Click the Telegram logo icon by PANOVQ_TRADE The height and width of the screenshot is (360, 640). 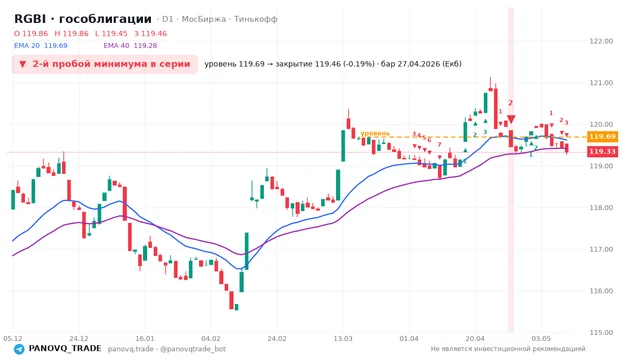click(19, 349)
